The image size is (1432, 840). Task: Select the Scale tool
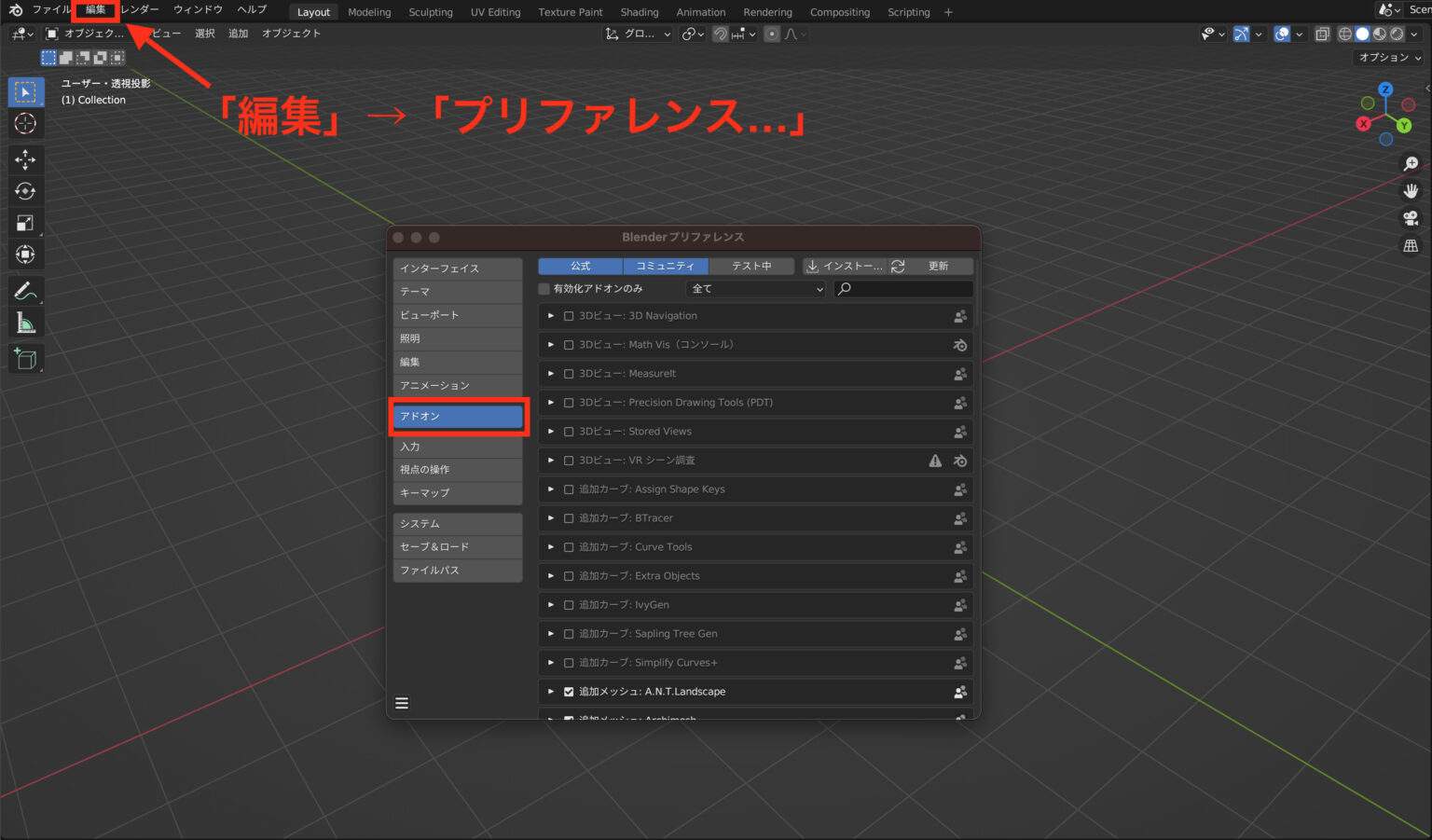pos(25,223)
